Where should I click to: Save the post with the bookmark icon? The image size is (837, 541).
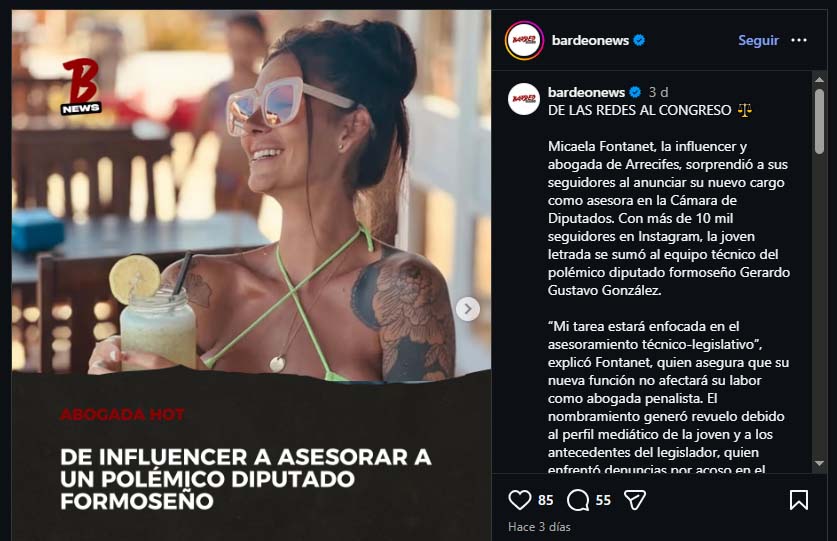coord(799,500)
